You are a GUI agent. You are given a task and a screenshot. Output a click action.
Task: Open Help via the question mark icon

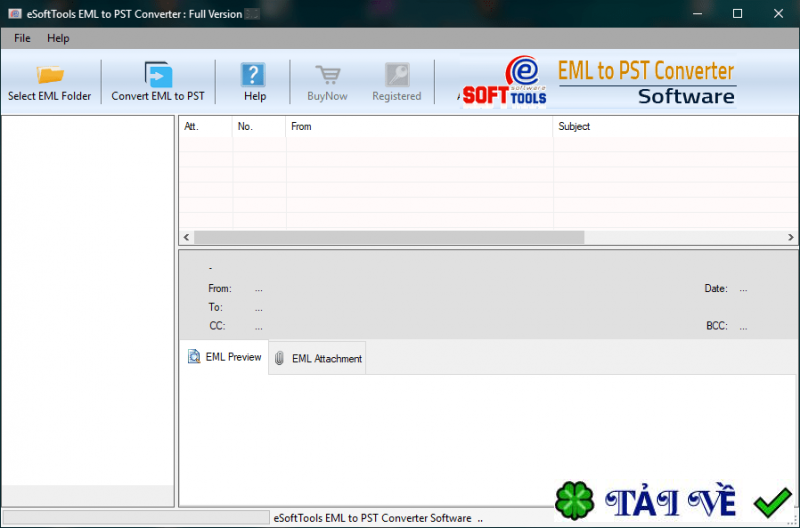tap(253, 74)
